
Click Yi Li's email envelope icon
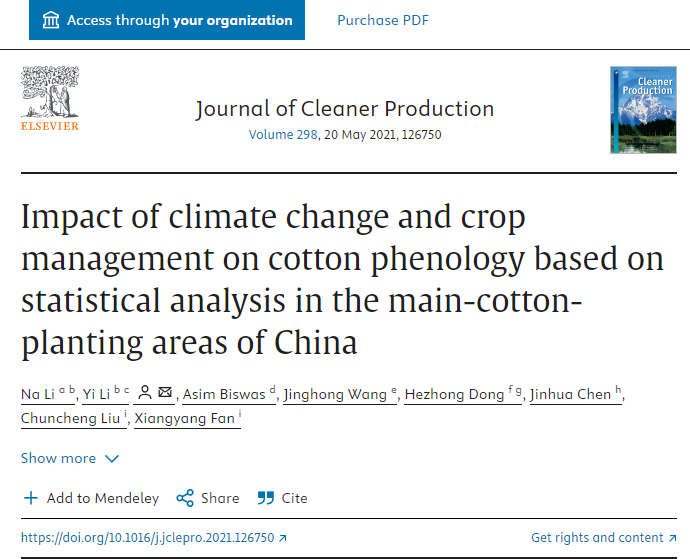point(165,393)
